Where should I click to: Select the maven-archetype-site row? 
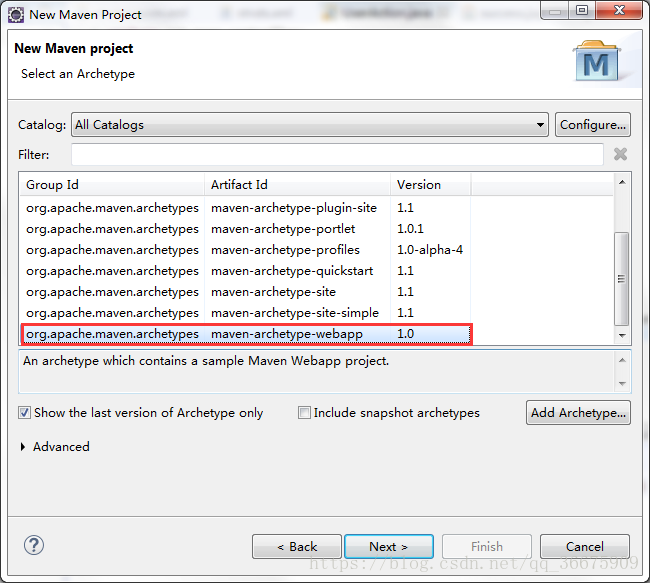246,292
